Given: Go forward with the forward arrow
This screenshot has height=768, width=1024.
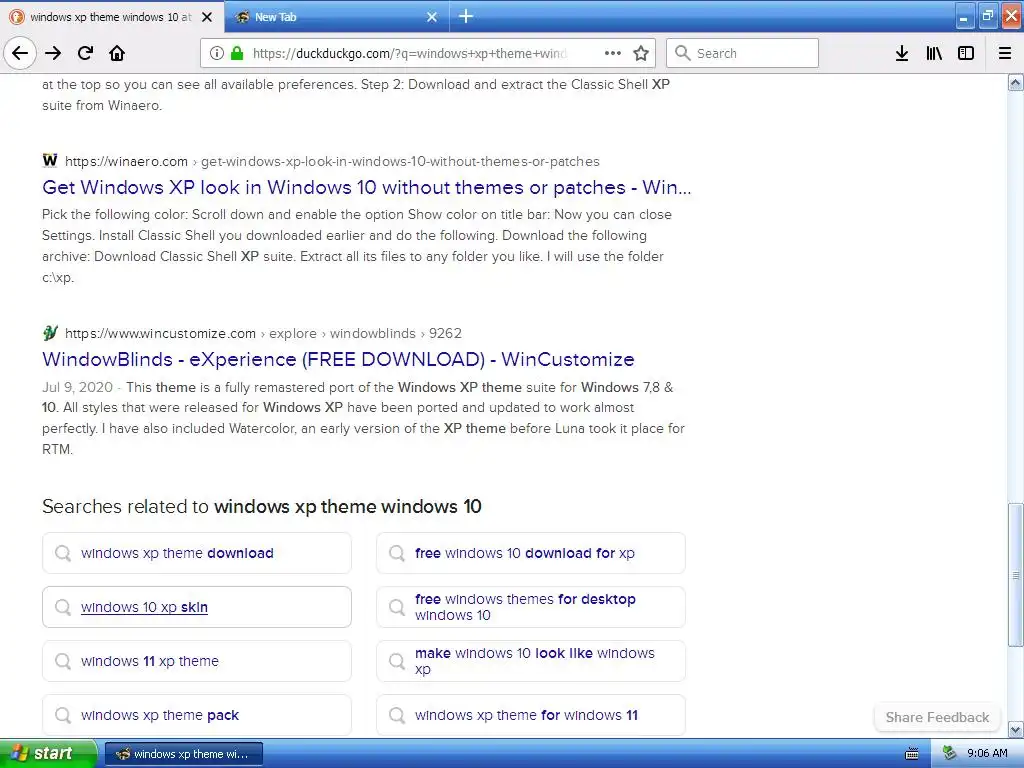Looking at the screenshot, I should point(54,53).
